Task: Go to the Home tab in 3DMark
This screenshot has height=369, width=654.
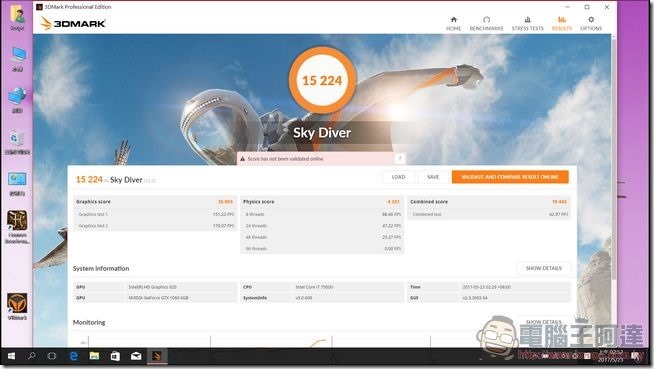Action: click(x=453, y=23)
